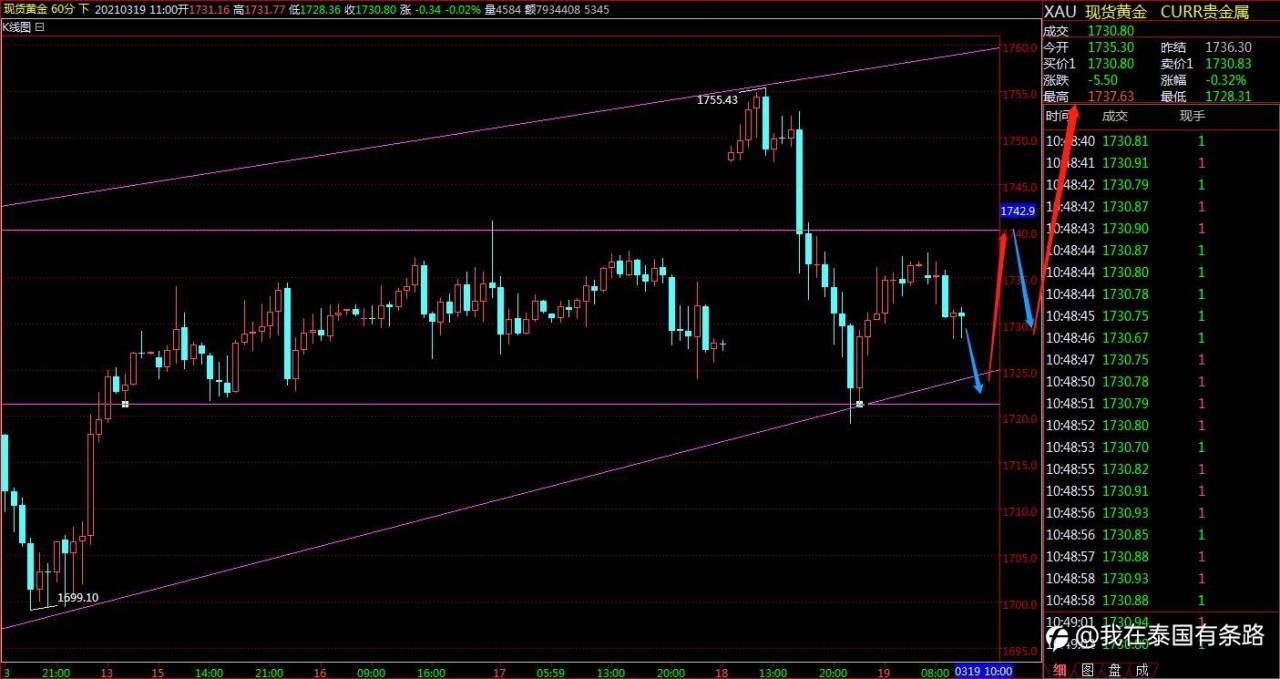This screenshot has height=679, width=1280.
Task: Click the 60分 period label
Action: (x=61, y=9)
